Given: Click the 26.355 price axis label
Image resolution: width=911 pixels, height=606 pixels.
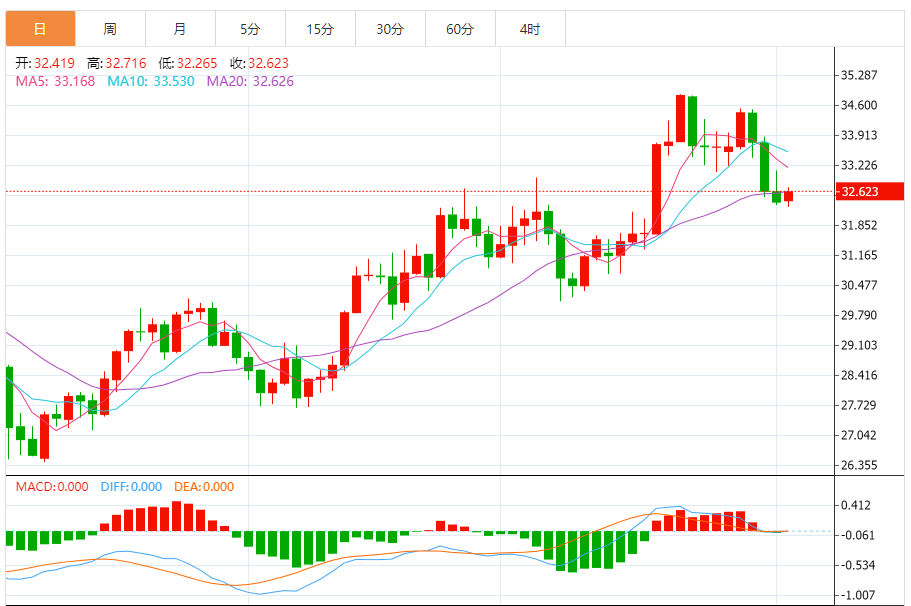Looking at the screenshot, I should click(x=859, y=465).
